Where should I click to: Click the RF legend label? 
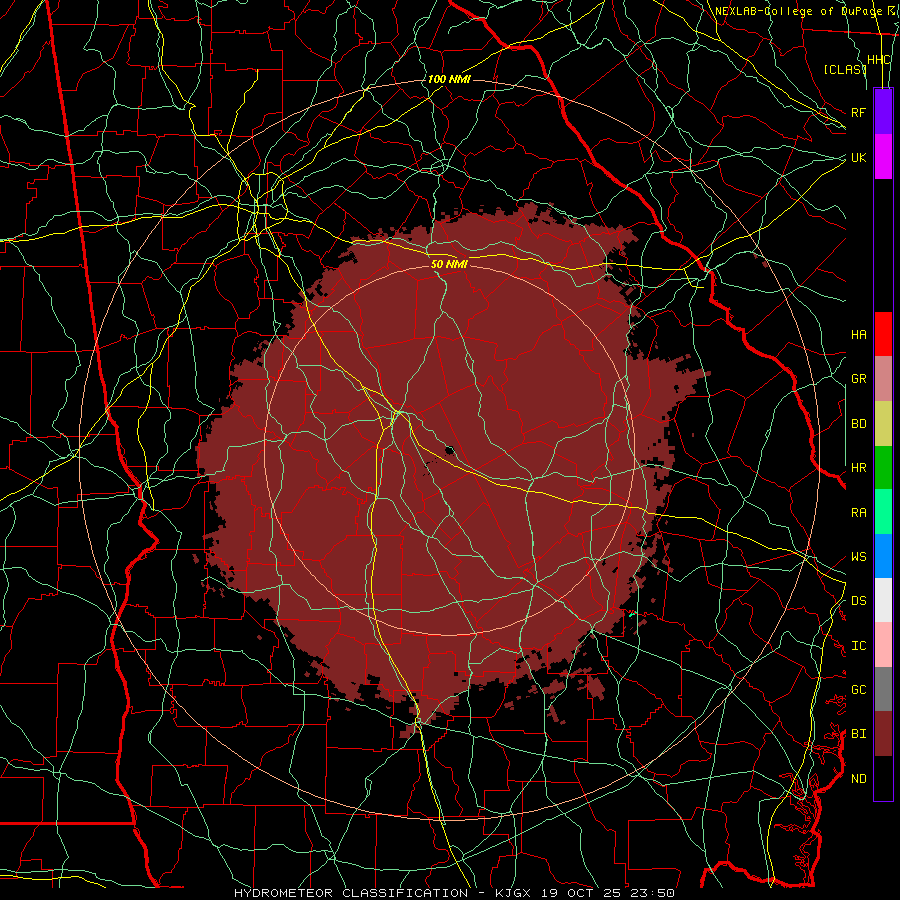tap(858, 112)
